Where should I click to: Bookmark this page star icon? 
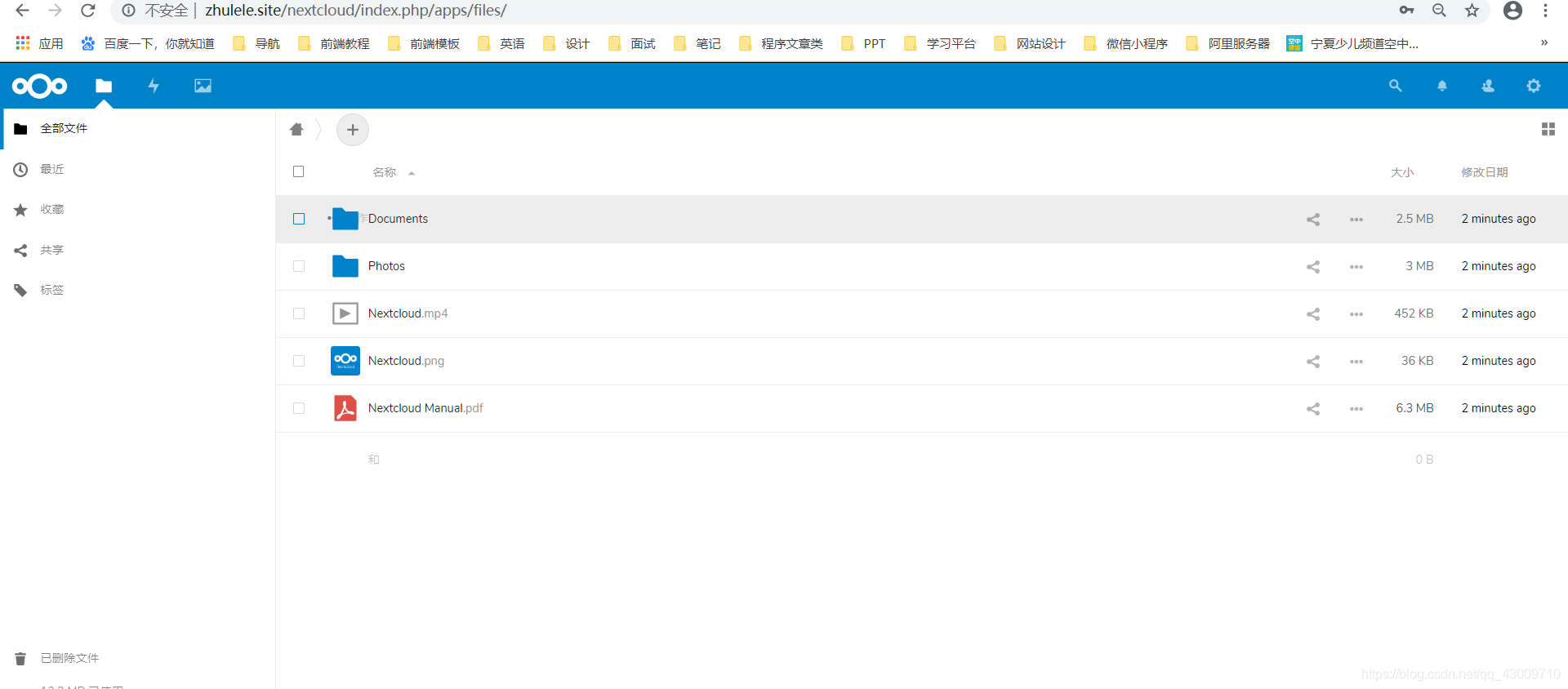(x=1472, y=11)
